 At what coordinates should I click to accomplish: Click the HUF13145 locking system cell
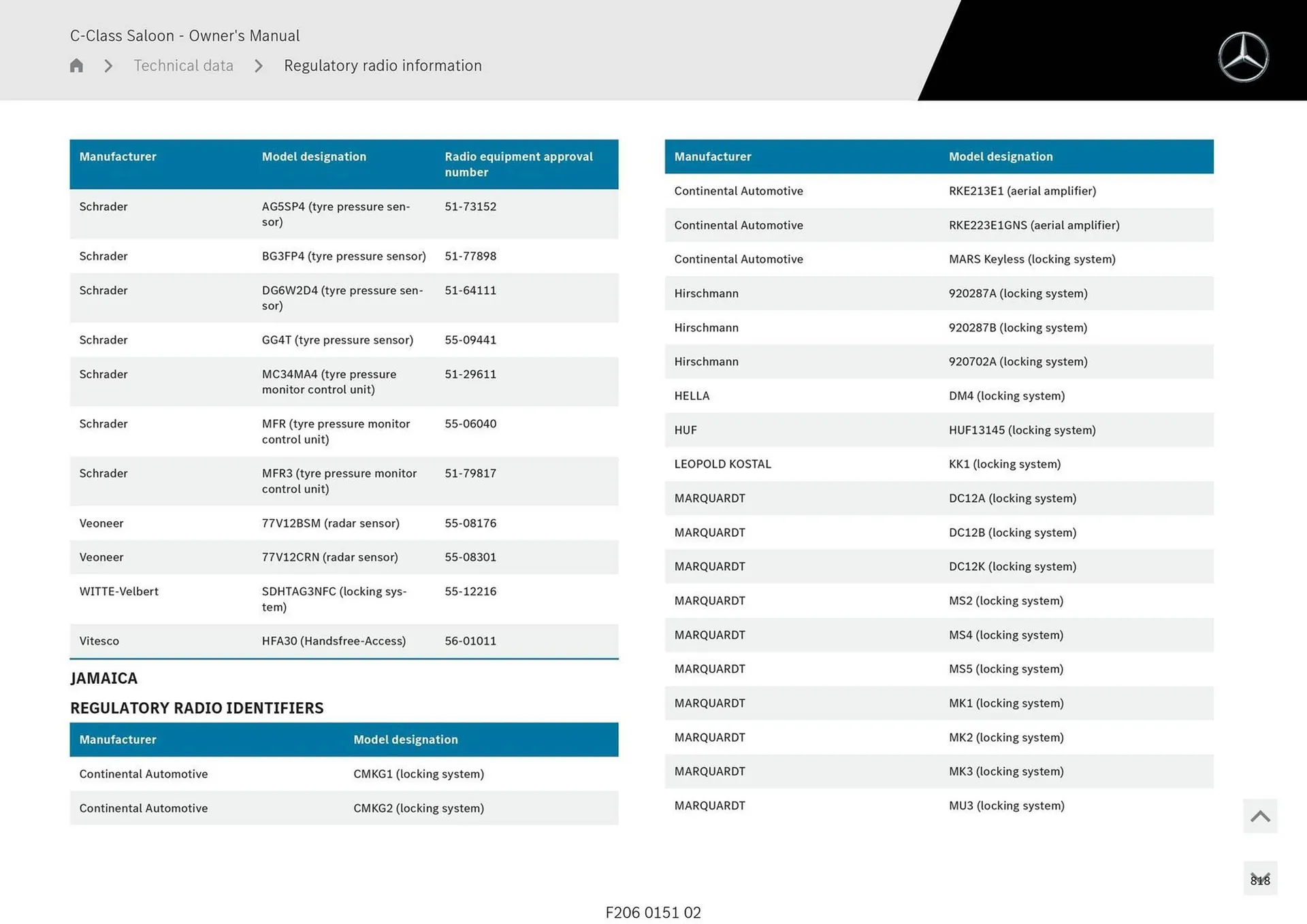[x=1022, y=430]
